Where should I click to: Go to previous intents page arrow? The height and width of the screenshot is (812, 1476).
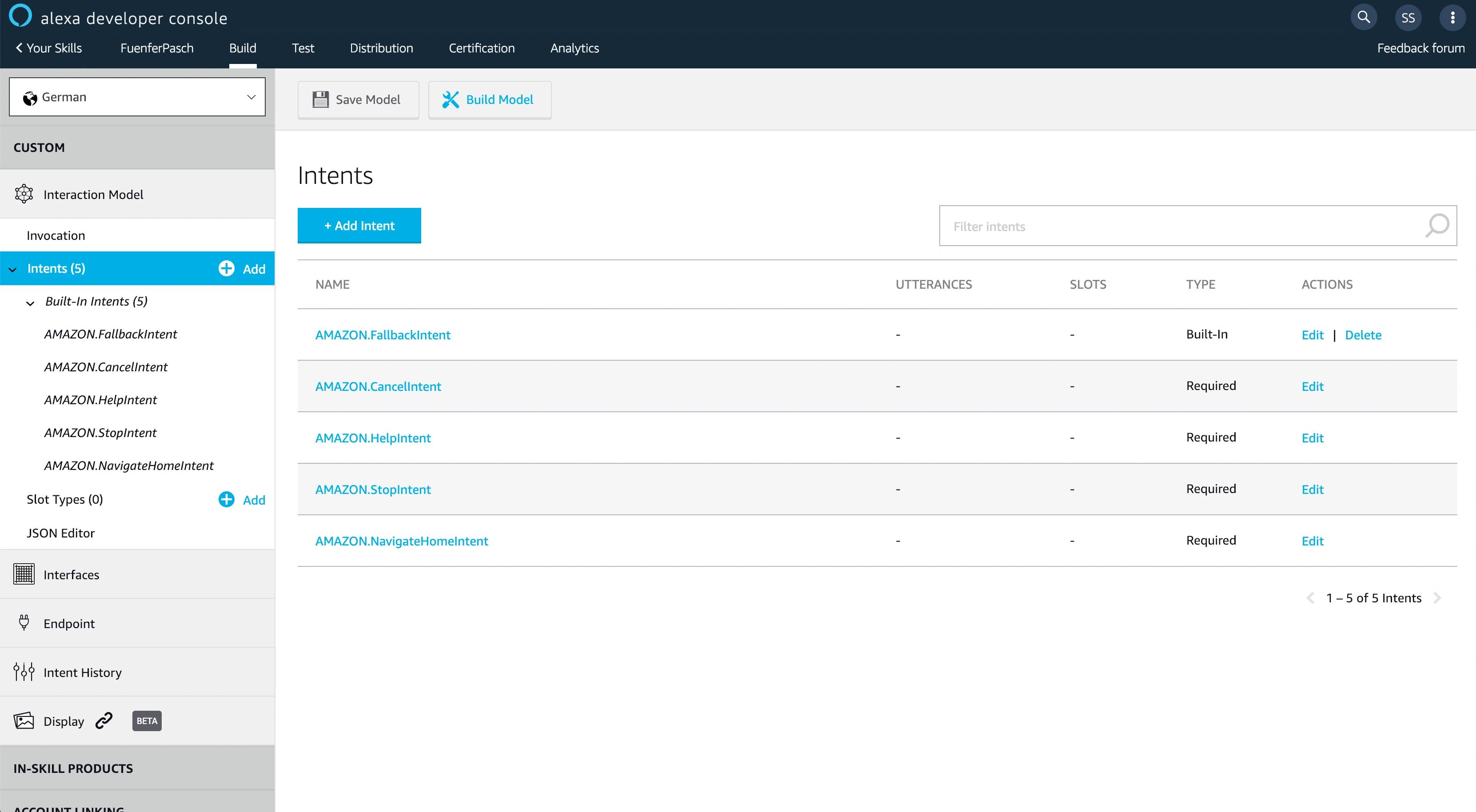click(1310, 598)
